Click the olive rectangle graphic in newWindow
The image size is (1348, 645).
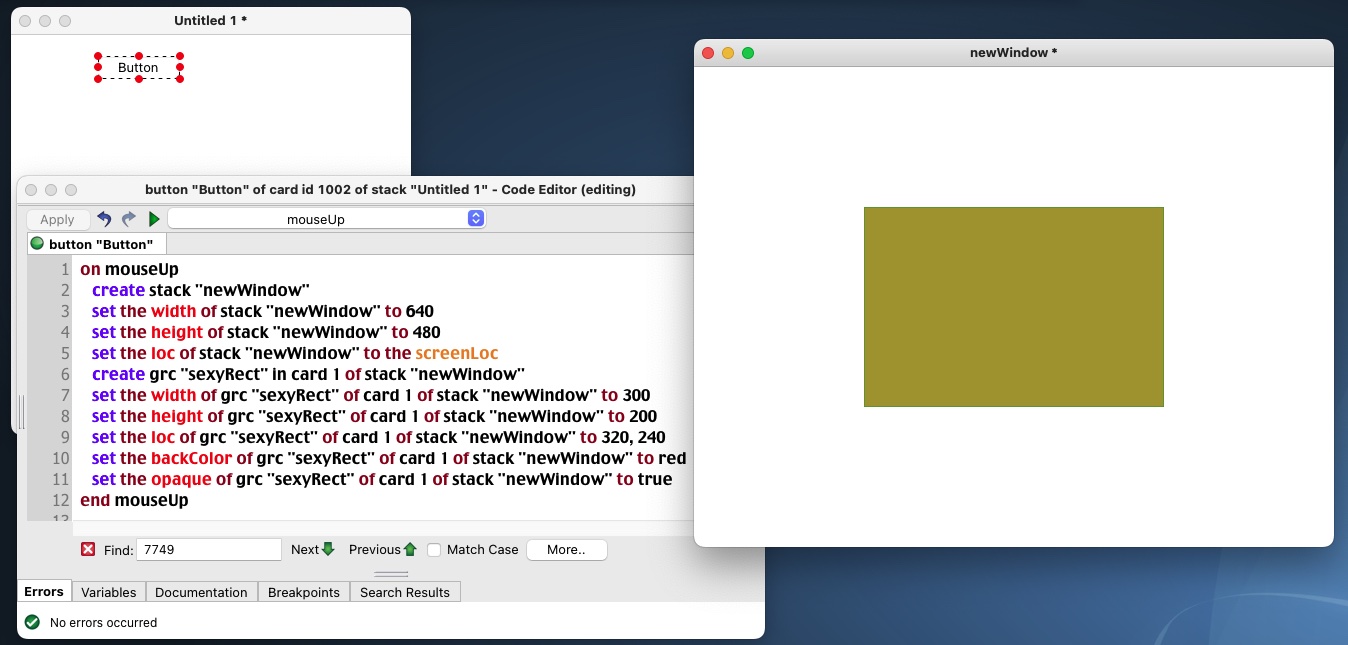coord(1013,307)
